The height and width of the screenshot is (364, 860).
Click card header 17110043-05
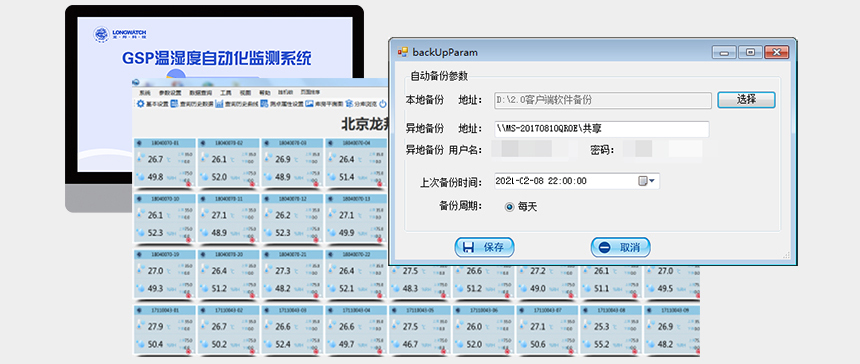coord(420,310)
